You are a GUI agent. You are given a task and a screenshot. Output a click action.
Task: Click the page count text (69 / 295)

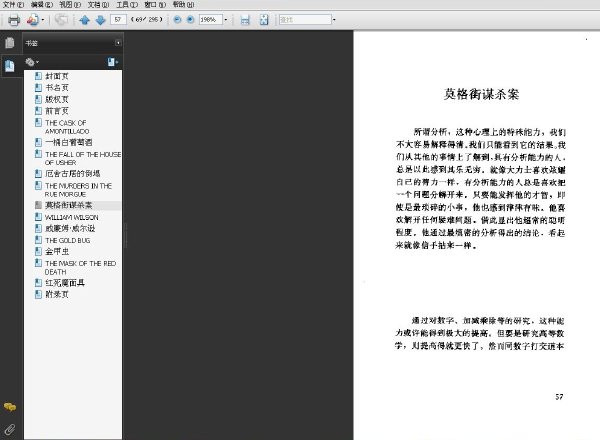[x=147, y=20]
